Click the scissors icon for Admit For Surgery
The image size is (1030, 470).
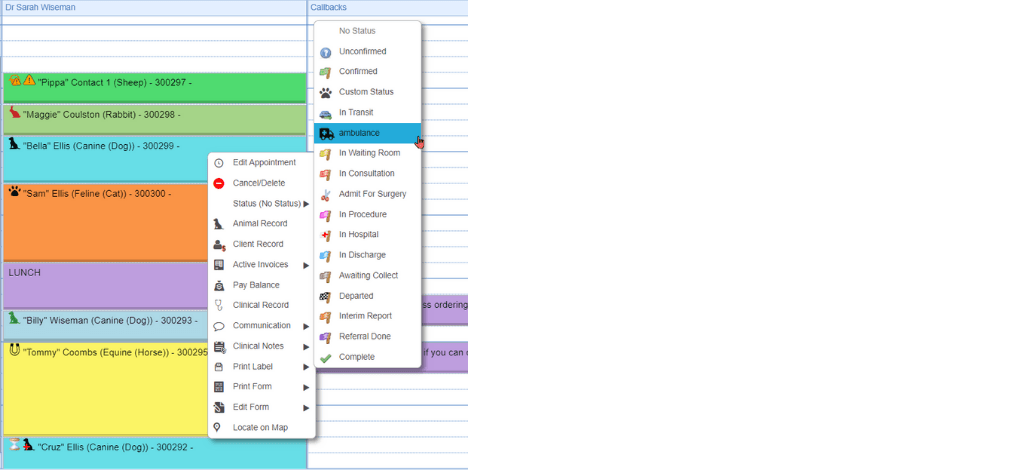pyautogui.click(x=325, y=194)
